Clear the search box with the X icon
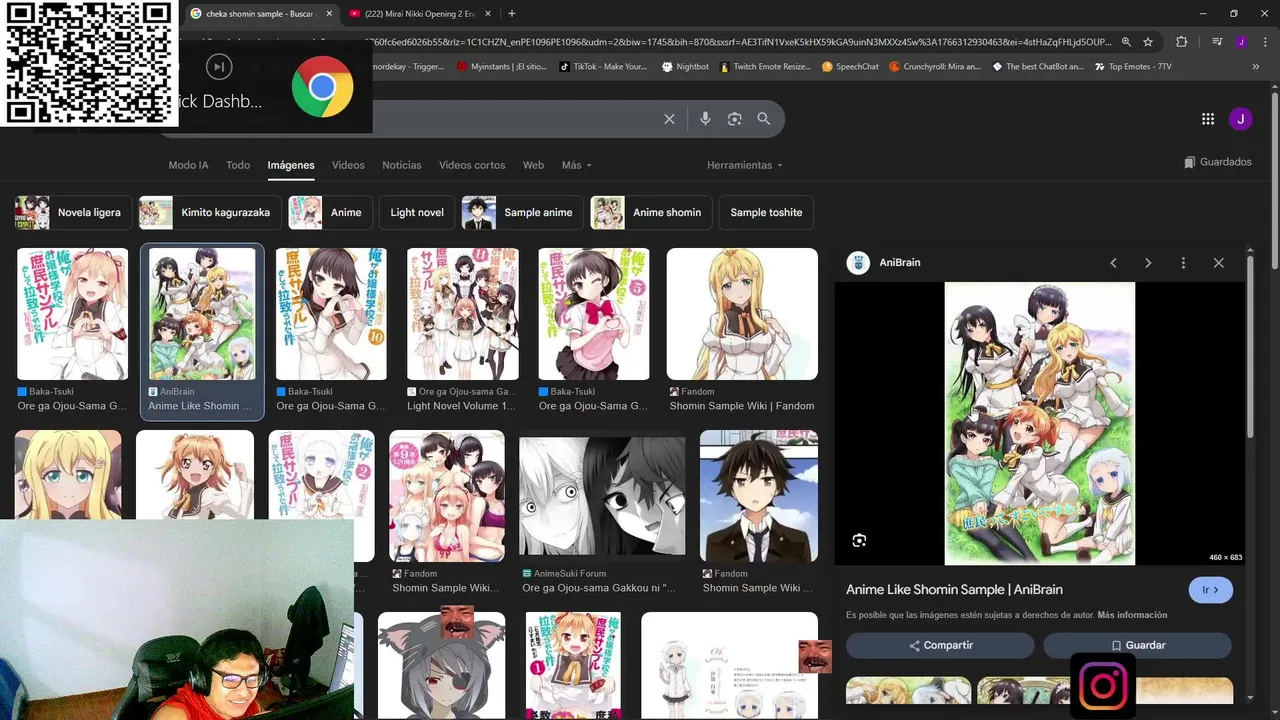This screenshot has width=1280, height=720. coord(669,119)
